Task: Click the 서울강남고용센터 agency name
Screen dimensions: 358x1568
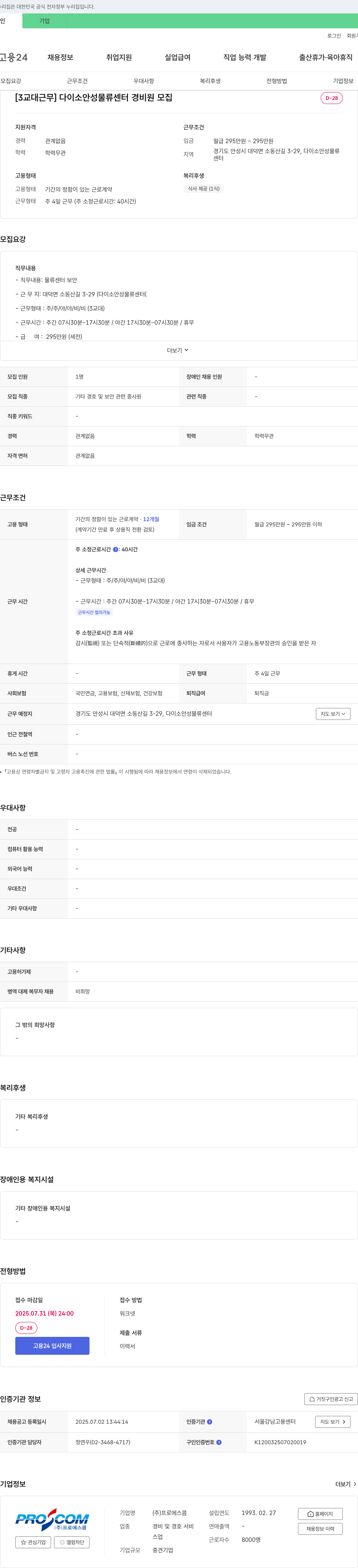Action: pos(275,1421)
